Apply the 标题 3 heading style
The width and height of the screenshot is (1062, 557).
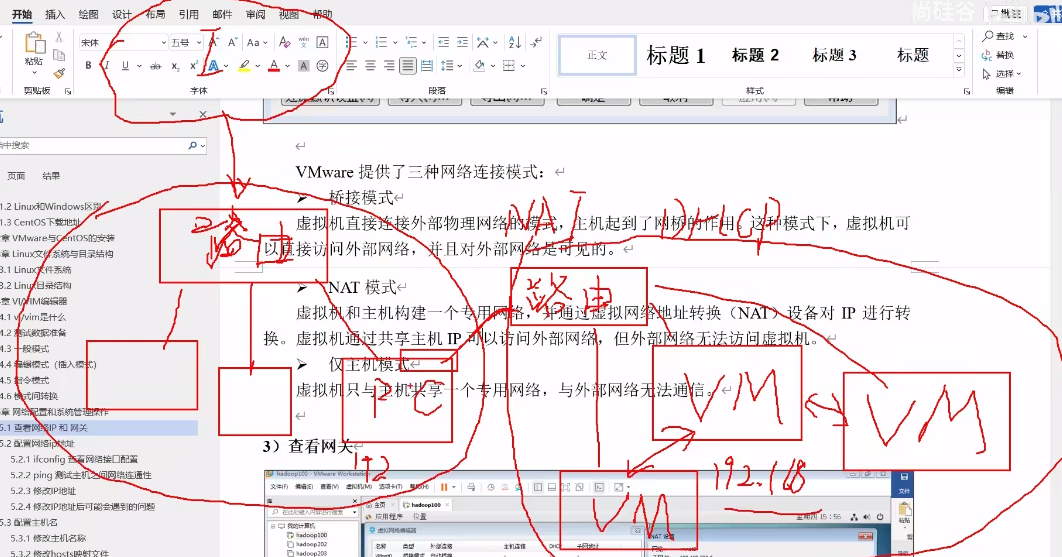tap(834, 55)
